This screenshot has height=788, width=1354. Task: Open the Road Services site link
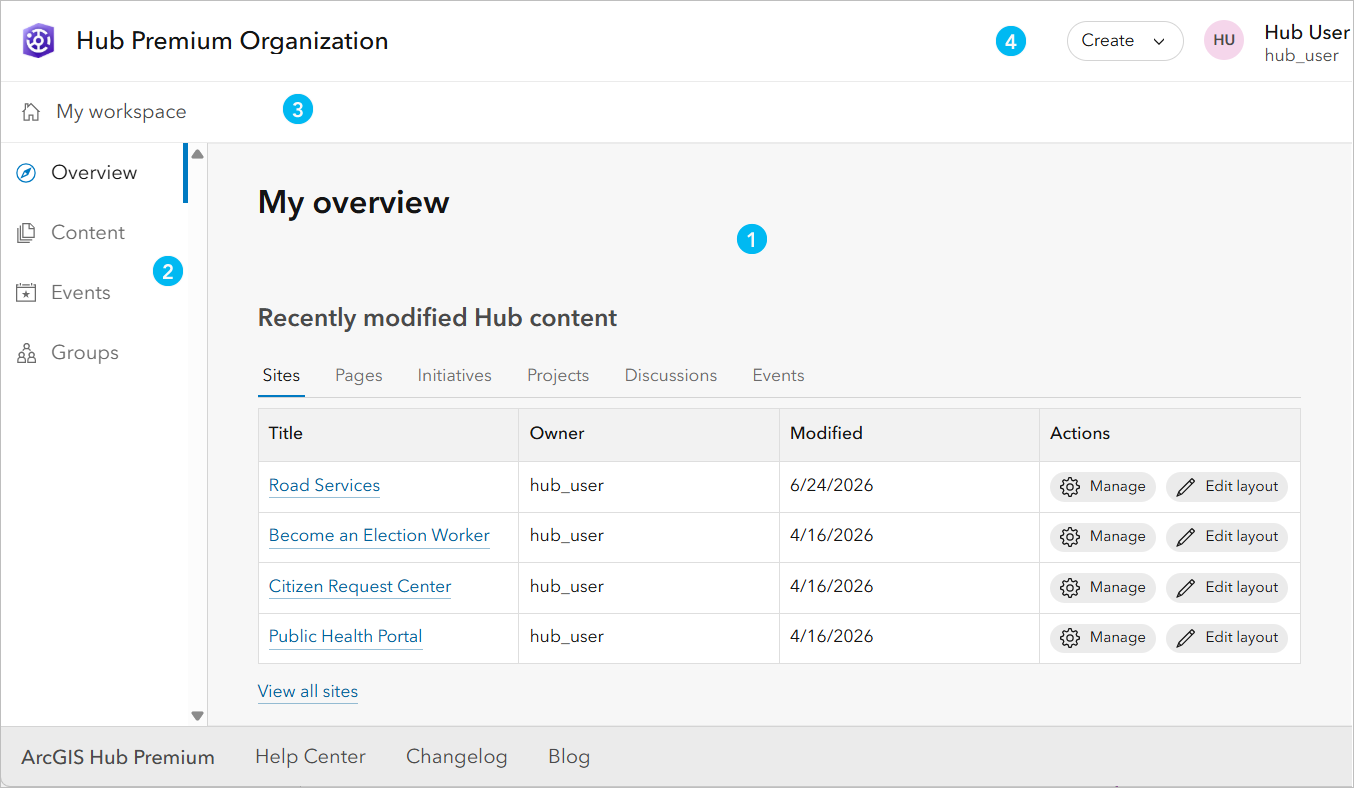(324, 486)
